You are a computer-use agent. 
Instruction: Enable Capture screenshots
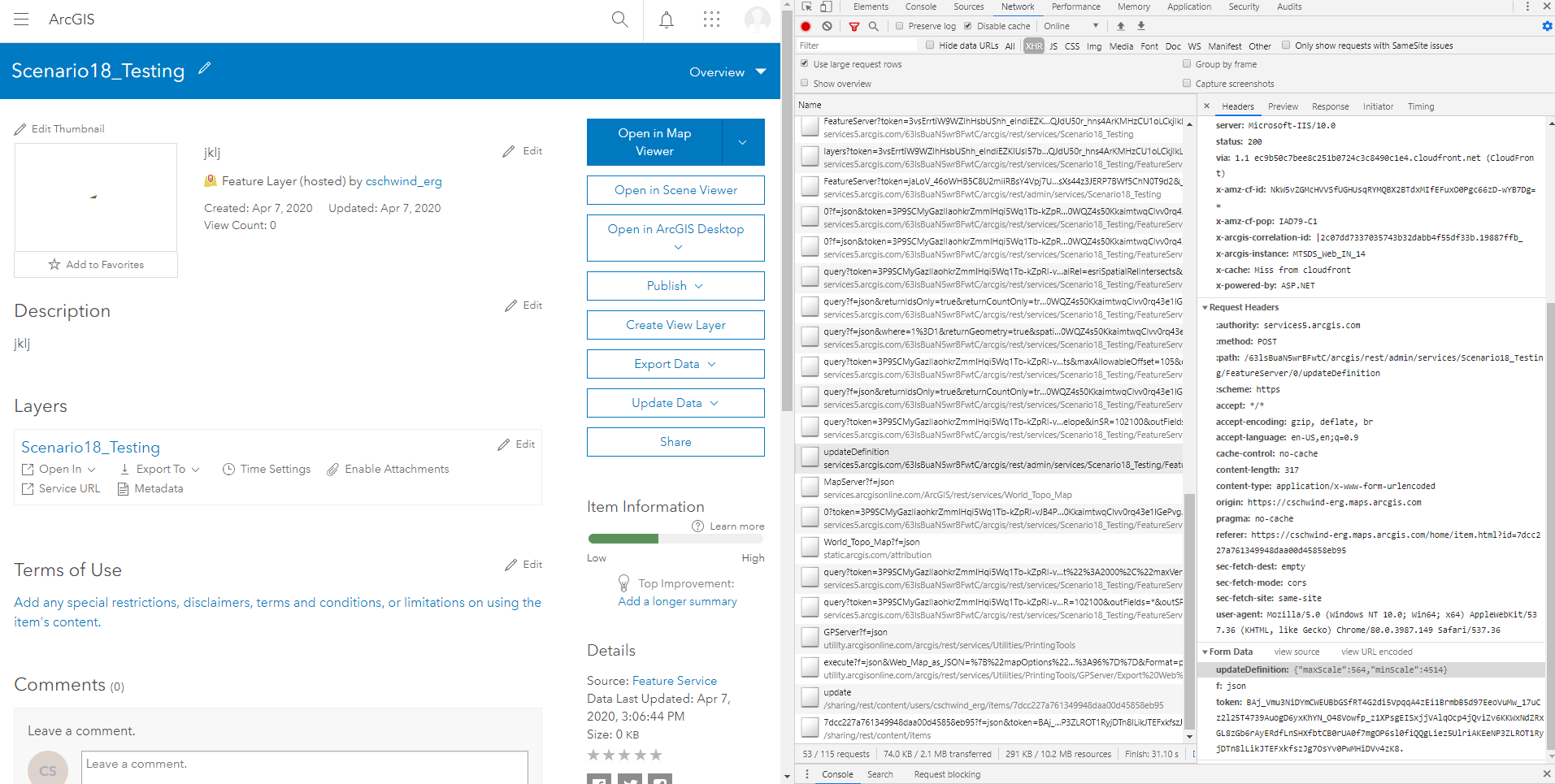[x=1187, y=83]
